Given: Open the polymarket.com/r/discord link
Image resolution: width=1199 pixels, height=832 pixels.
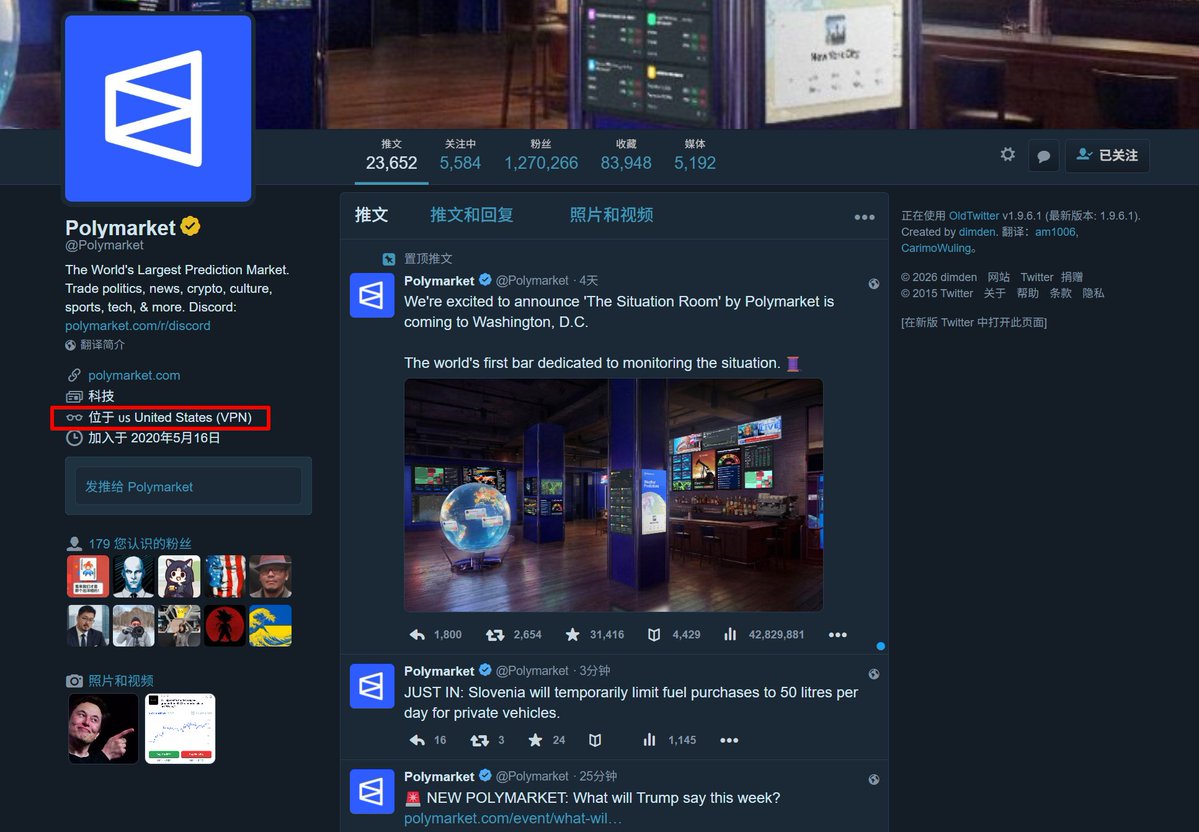Looking at the screenshot, I should point(138,325).
